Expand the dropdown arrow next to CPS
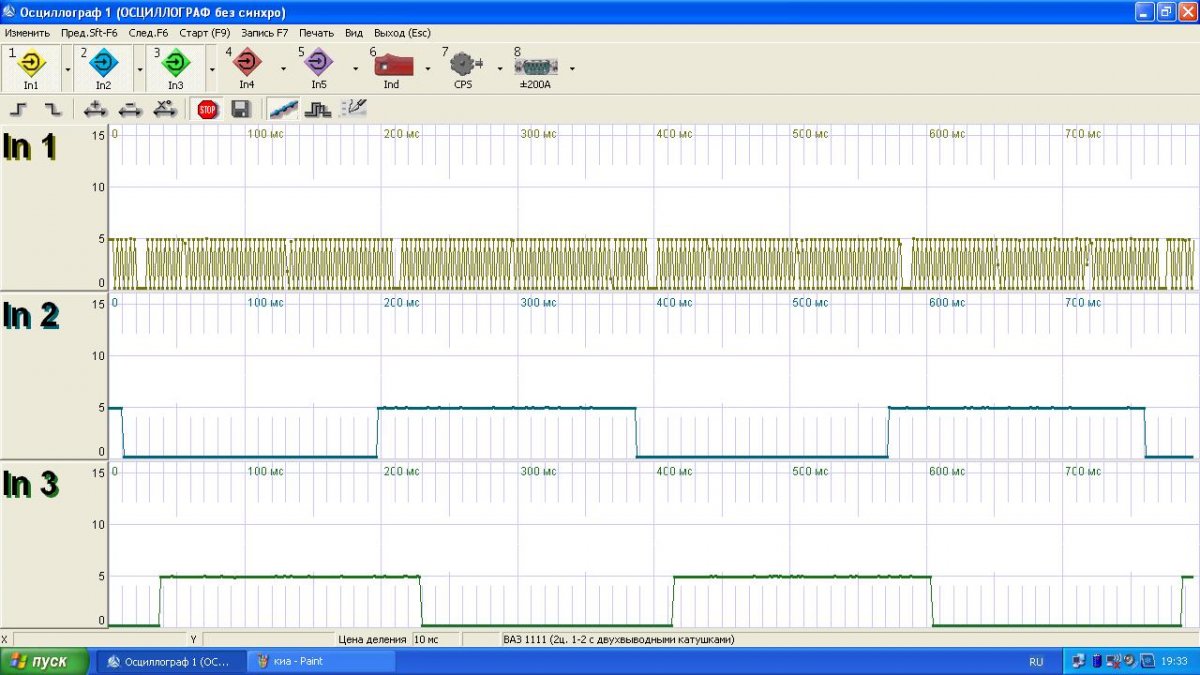The height and width of the screenshot is (675, 1200). (499, 69)
